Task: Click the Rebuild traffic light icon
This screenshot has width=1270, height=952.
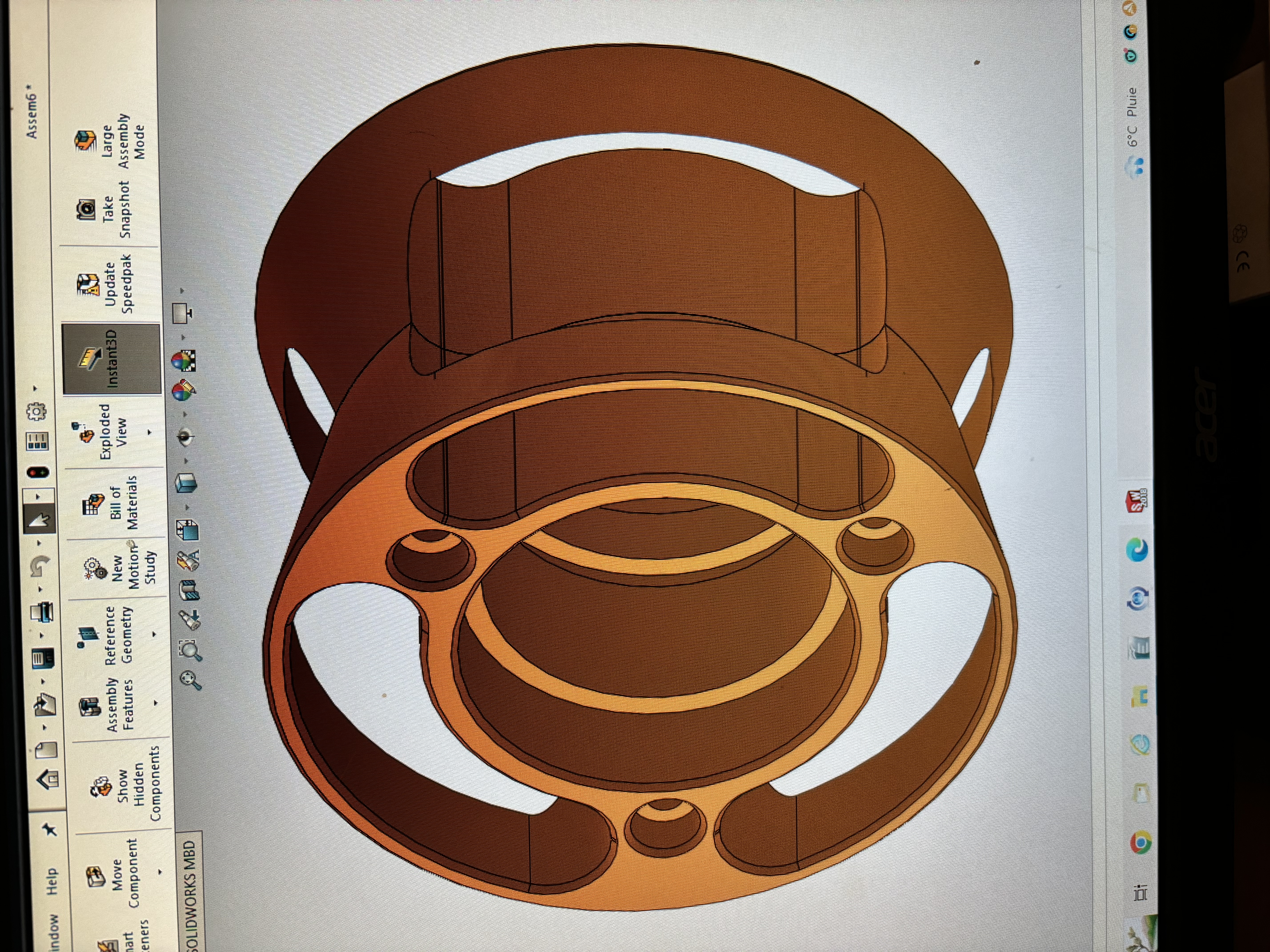Action: point(38,472)
